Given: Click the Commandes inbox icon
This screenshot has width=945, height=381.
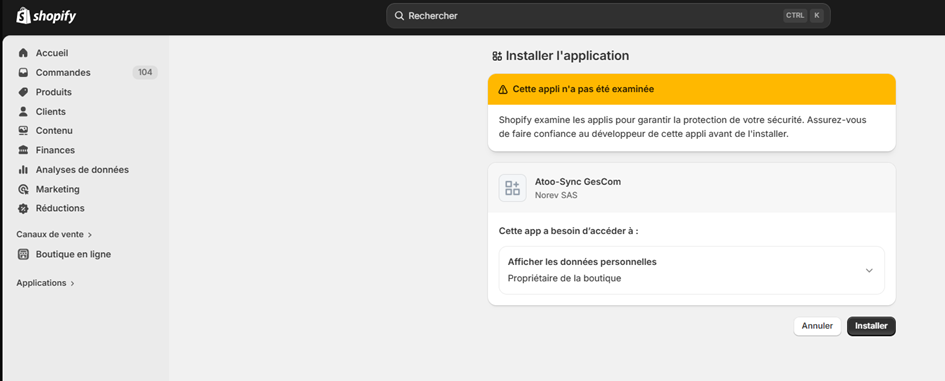Looking at the screenshot, I should pos(24,72).
